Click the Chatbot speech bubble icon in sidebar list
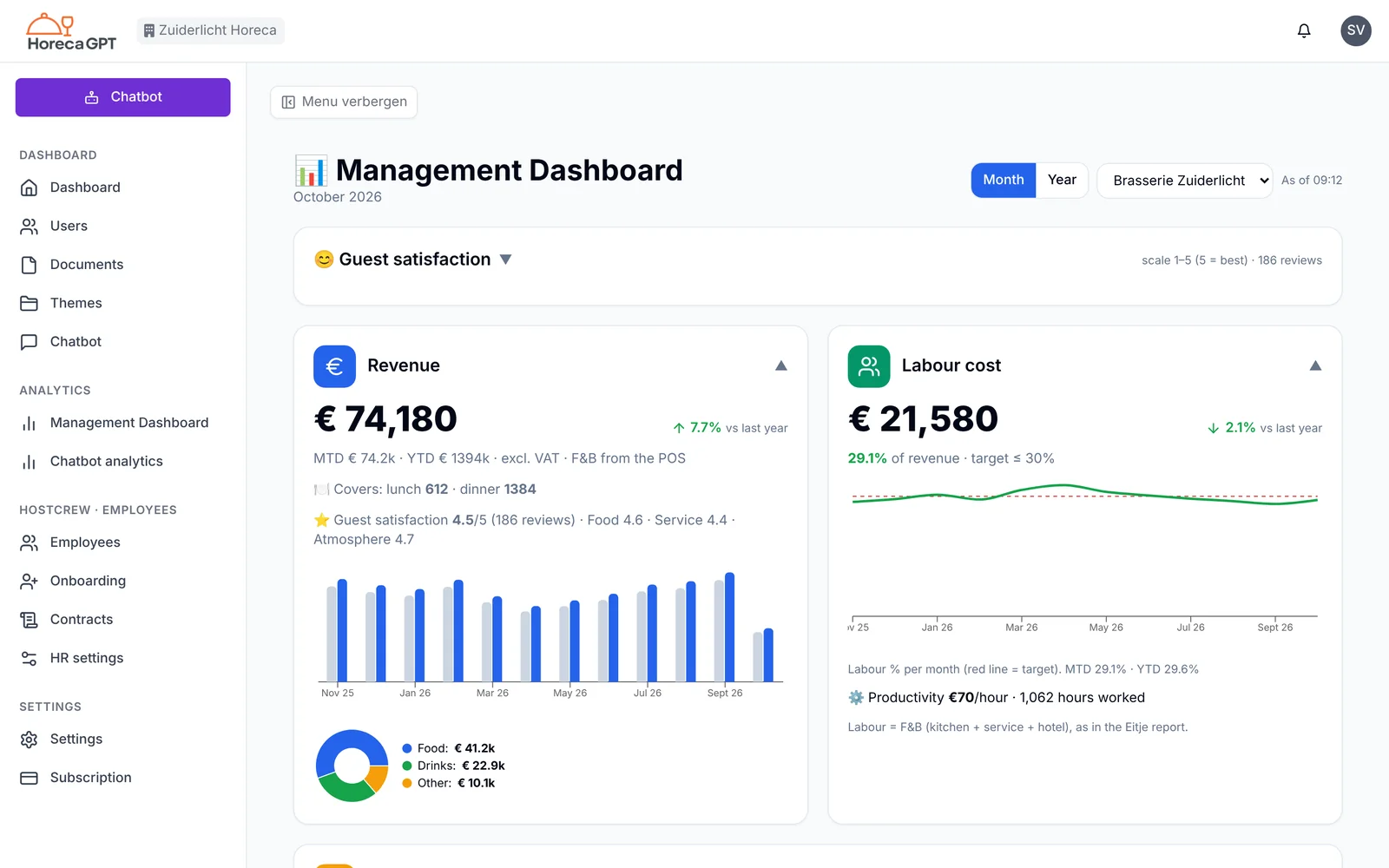 (x=29, y=342)
